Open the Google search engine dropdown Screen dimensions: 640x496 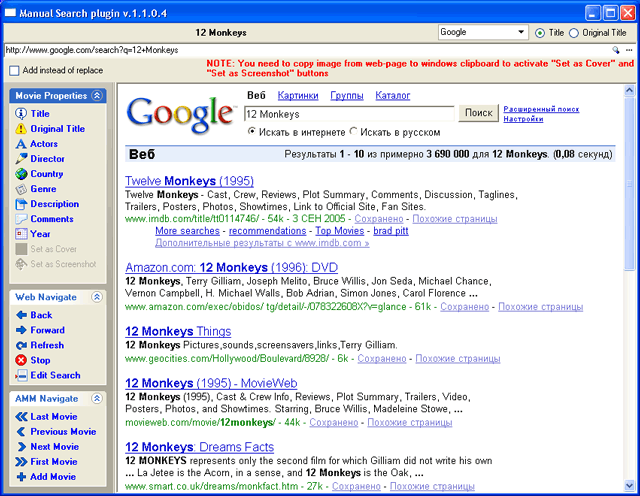521,32
